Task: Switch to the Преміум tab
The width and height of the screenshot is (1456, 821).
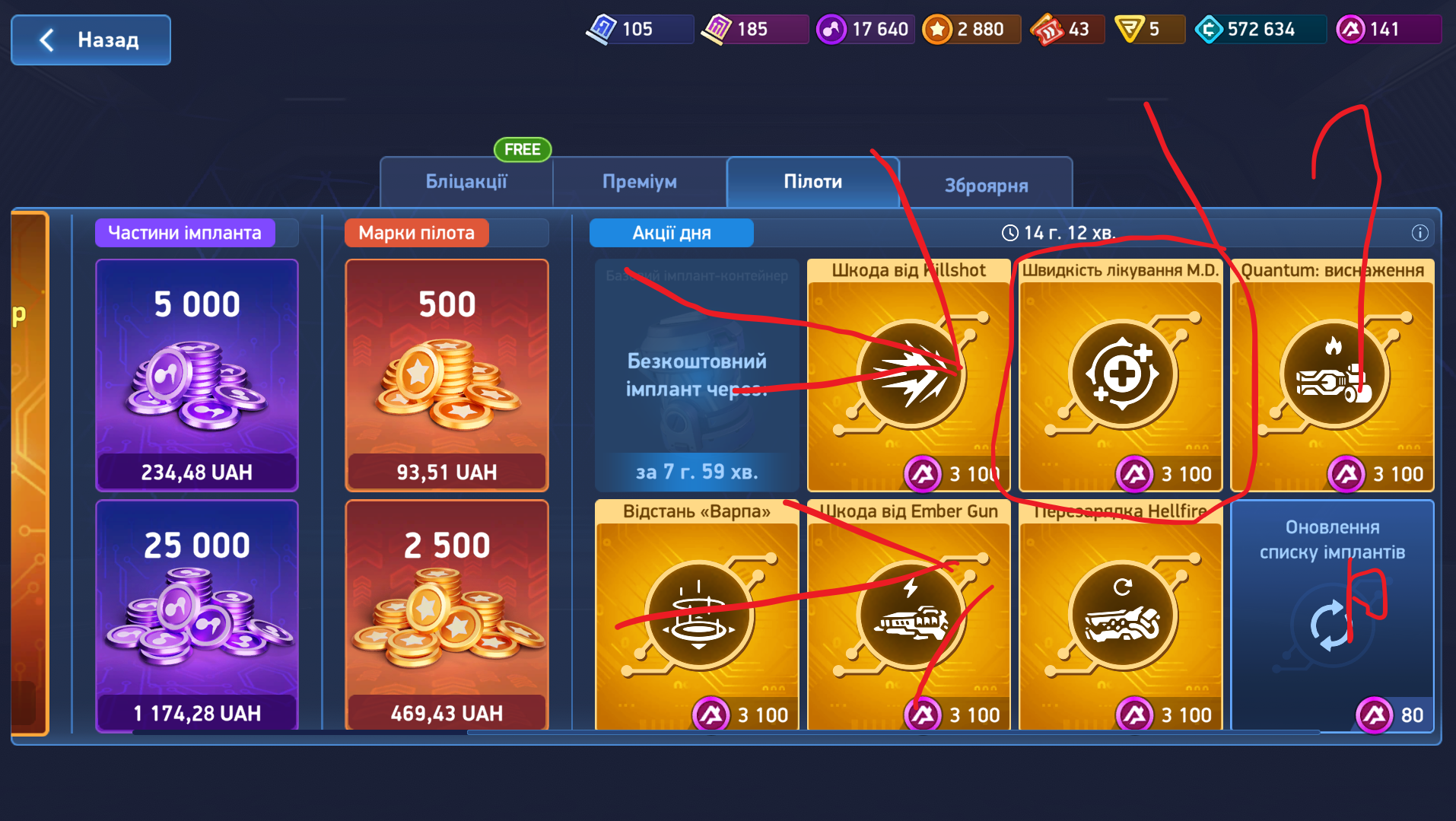Action: [640, 182]
